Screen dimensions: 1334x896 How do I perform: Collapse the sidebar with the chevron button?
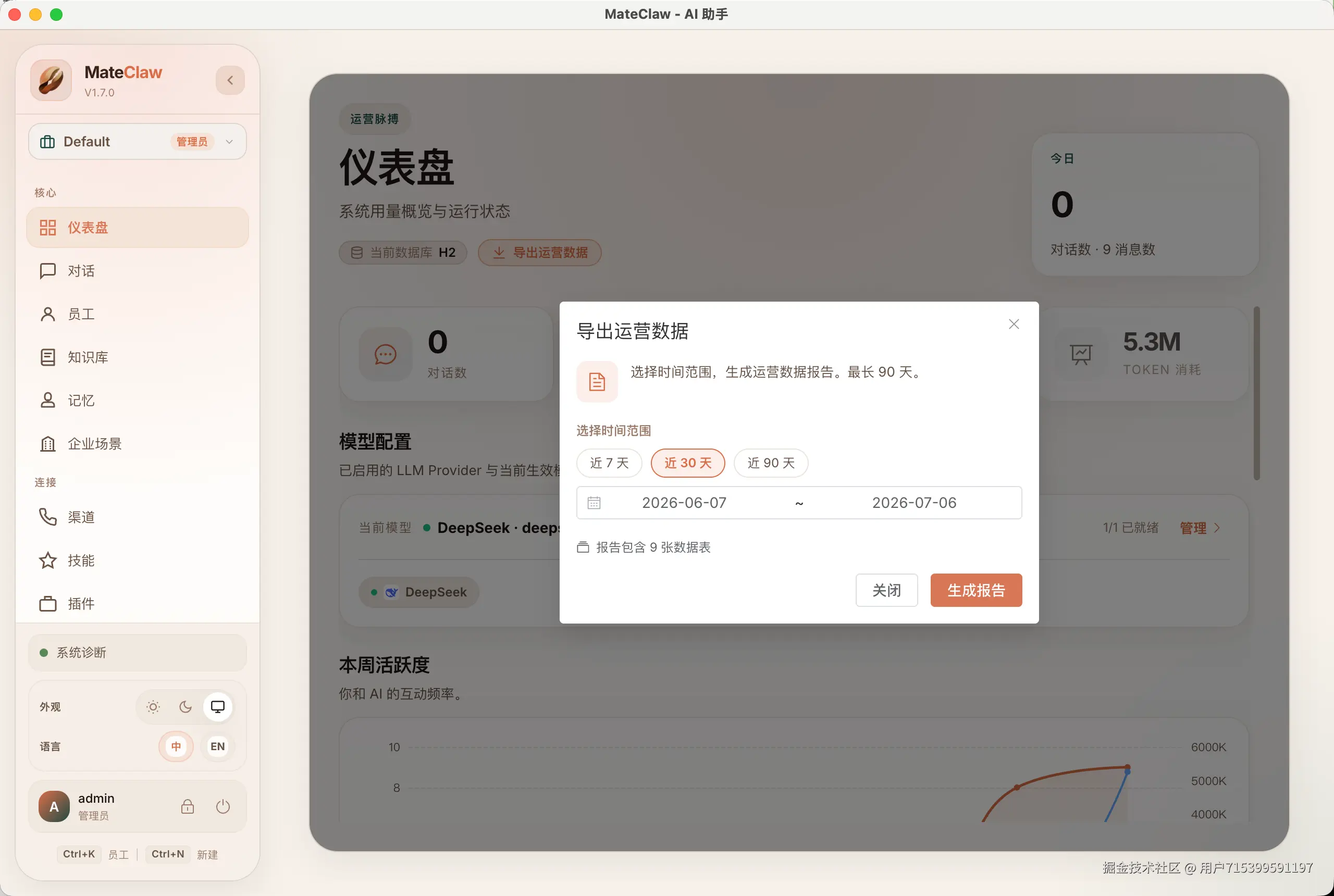[230, 80]
